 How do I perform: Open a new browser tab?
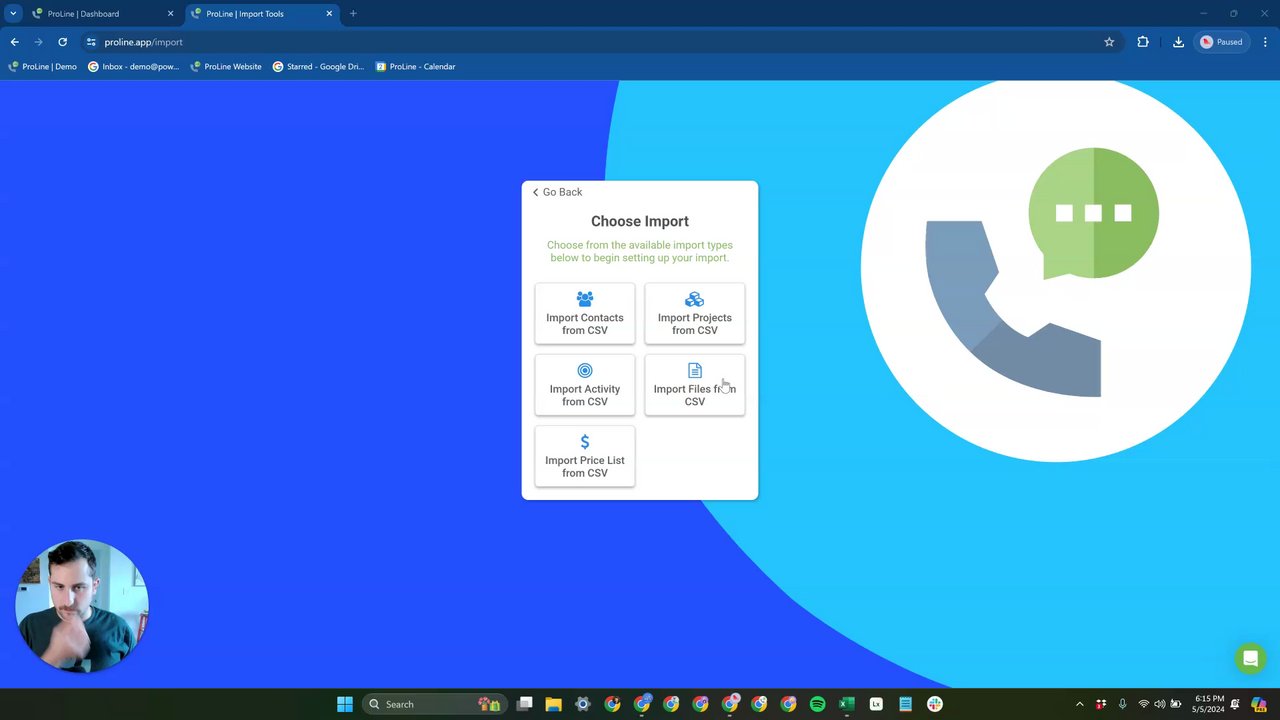(353, 14)
